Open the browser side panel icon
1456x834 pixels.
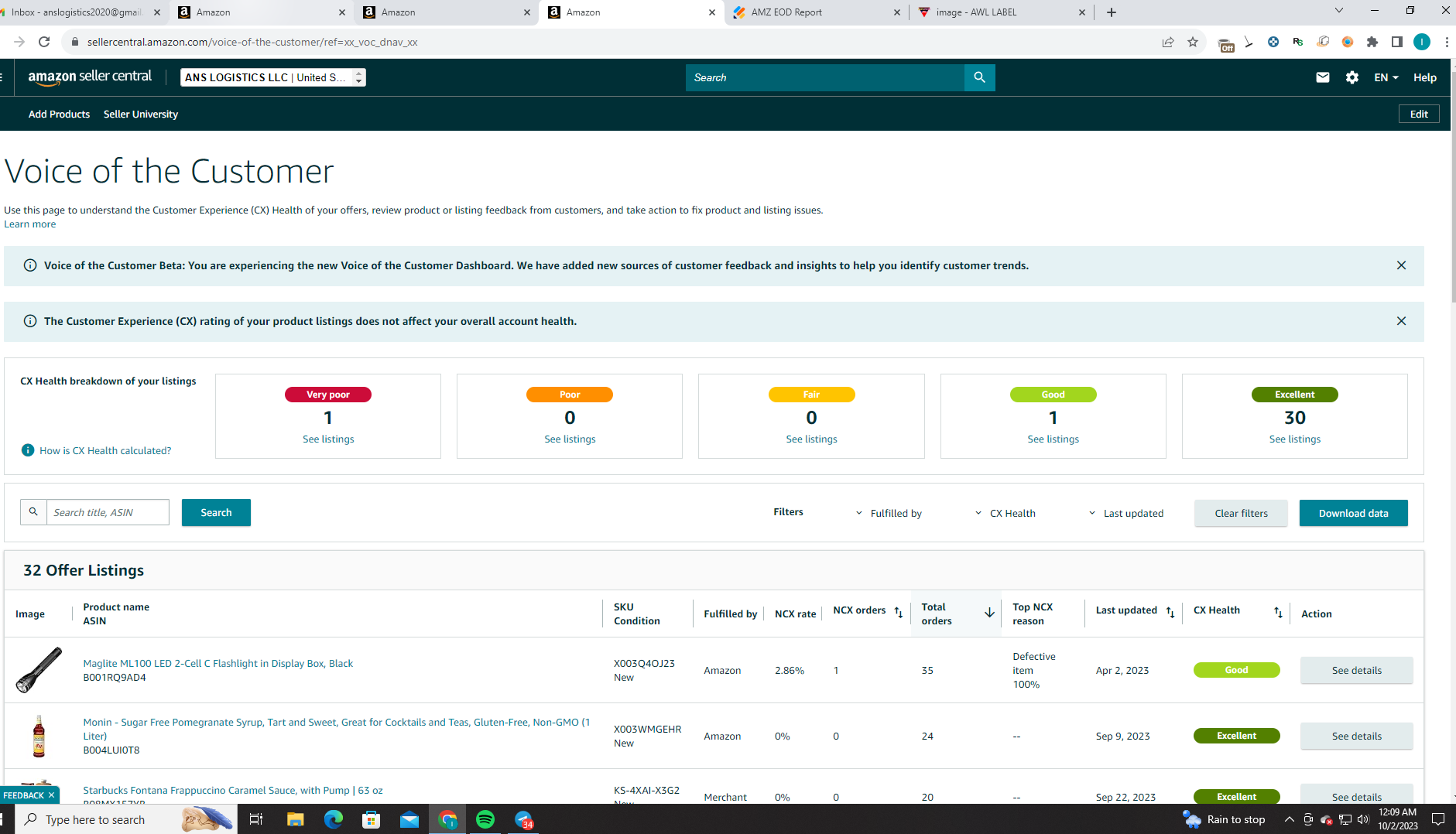pyautogui.click(x=1397, y=42)
